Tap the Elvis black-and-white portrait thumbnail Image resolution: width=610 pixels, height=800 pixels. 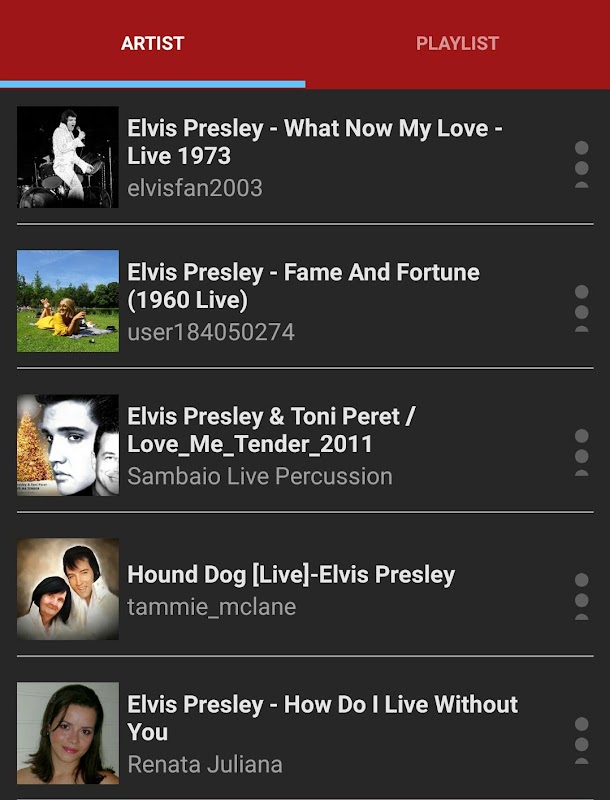pos(68,445)
